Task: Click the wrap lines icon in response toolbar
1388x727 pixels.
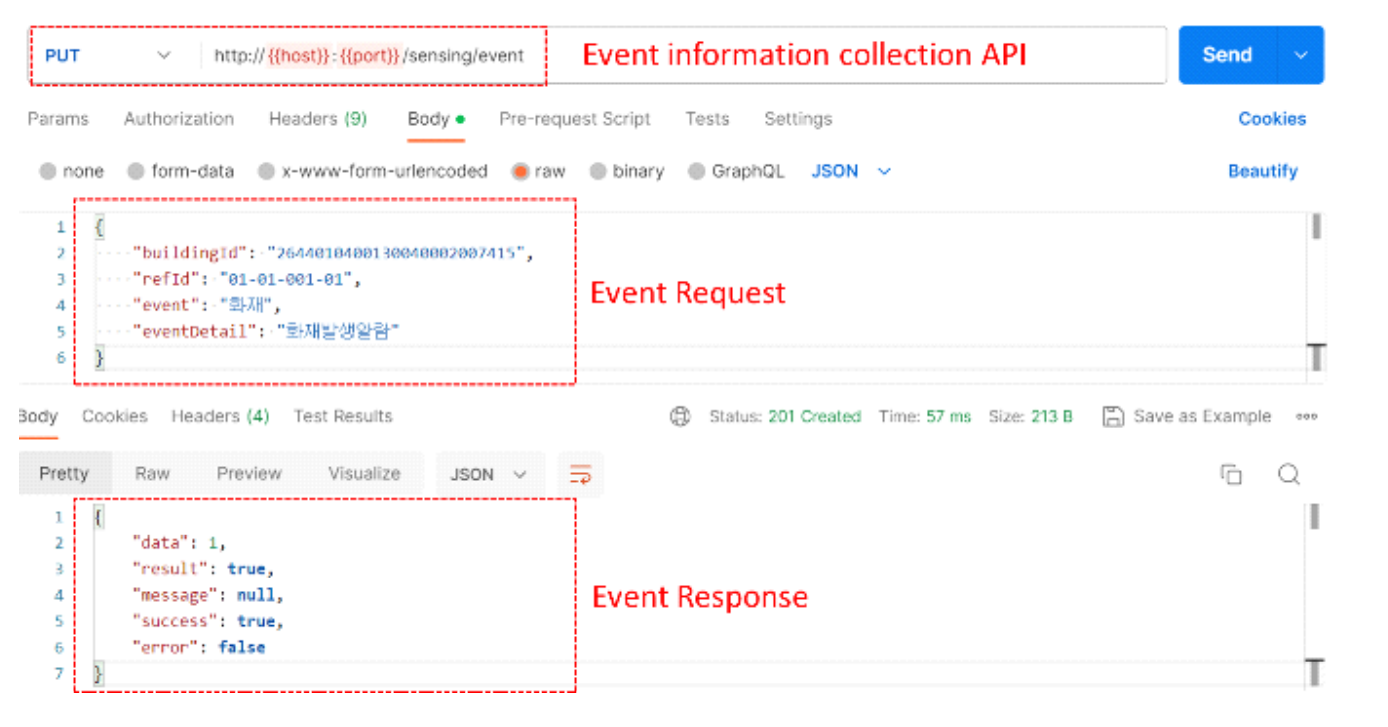Action: coord(580,475)
